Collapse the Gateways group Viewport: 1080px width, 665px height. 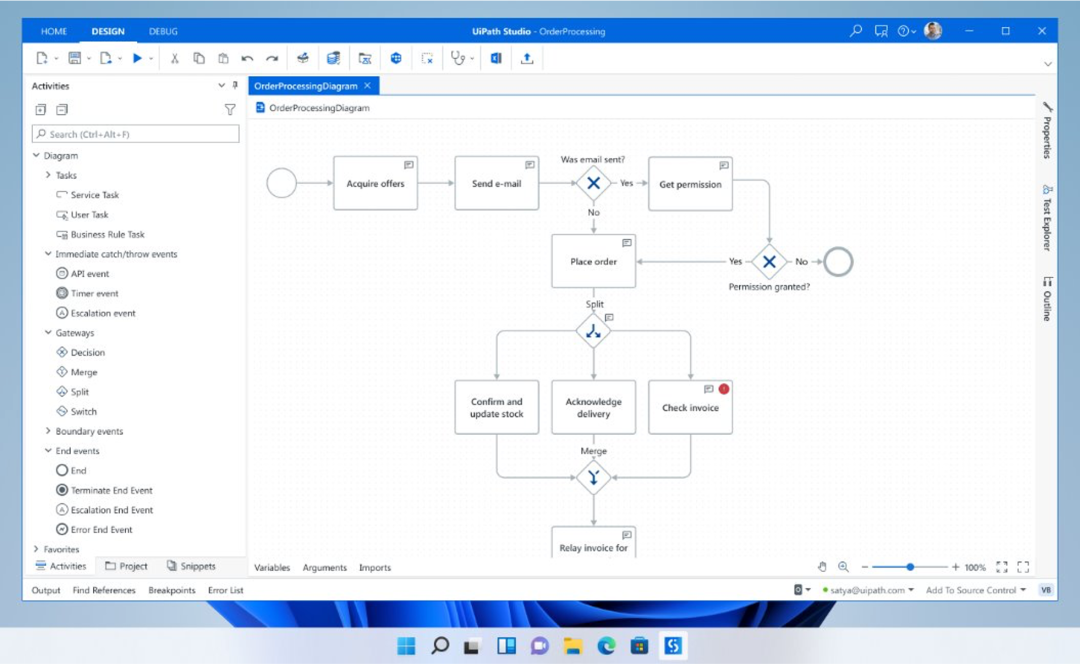point(48,333)
